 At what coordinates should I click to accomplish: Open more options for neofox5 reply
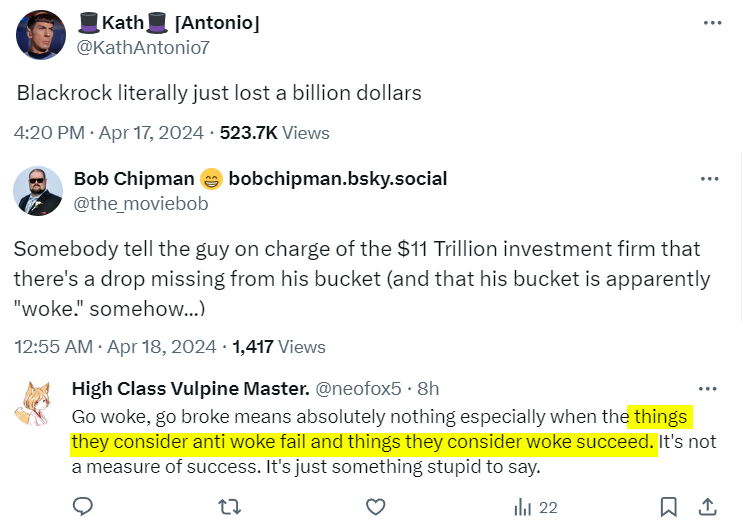pos(707,388)
